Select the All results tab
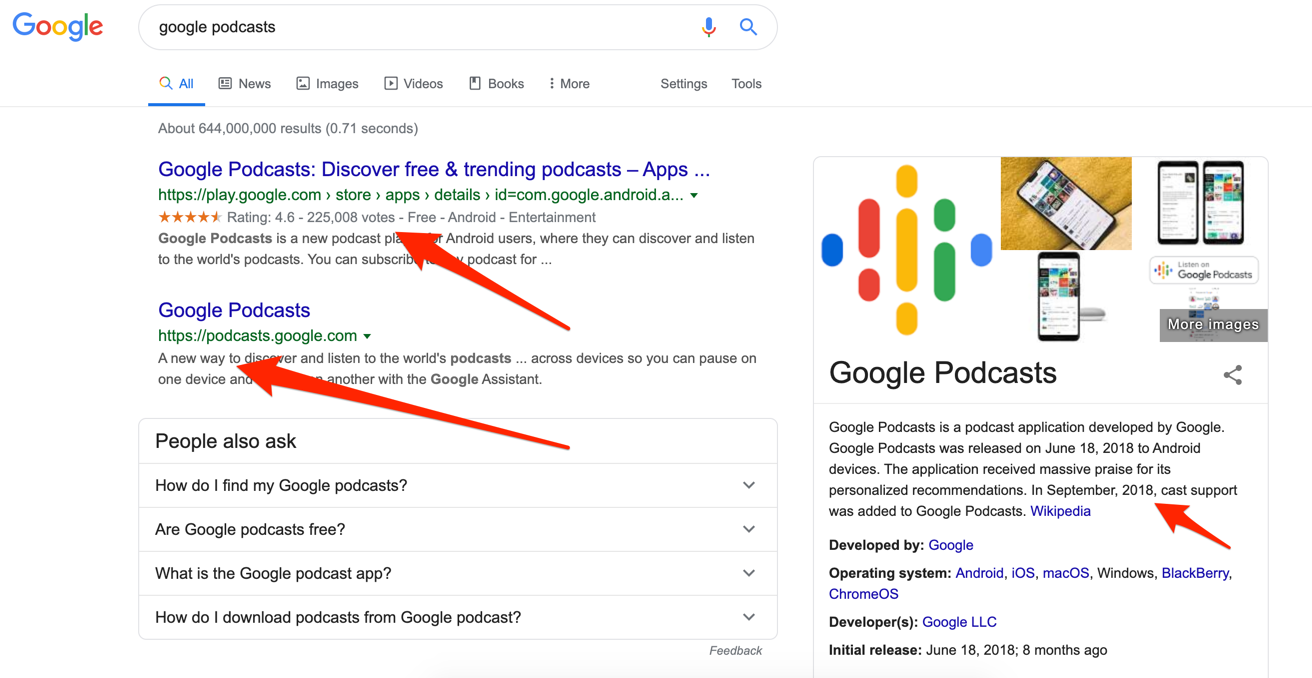 pyautogui.click(x=177, y=84)
